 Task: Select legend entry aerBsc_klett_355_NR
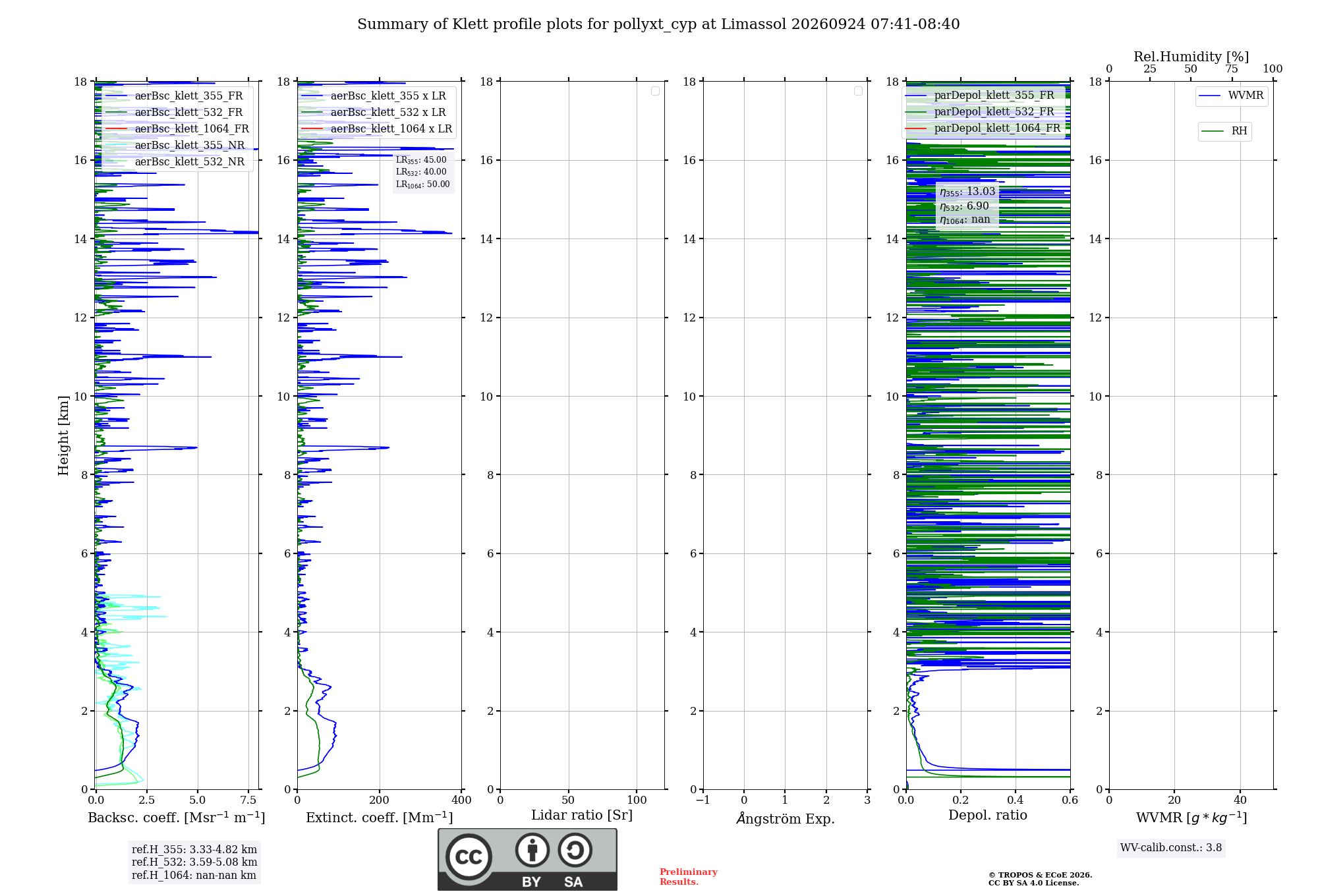point(175,146)
